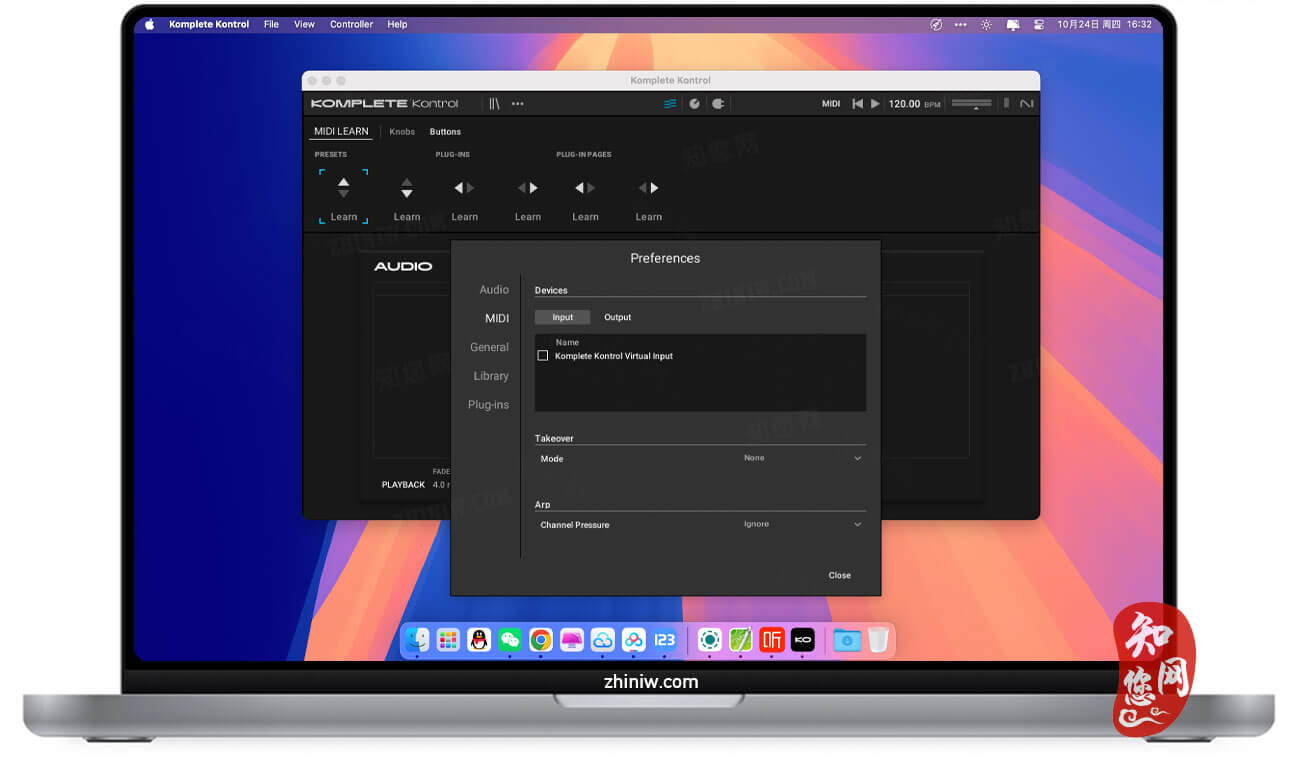
Task: Click Learn under next plug-in page arrow
Action: point(649,217)
